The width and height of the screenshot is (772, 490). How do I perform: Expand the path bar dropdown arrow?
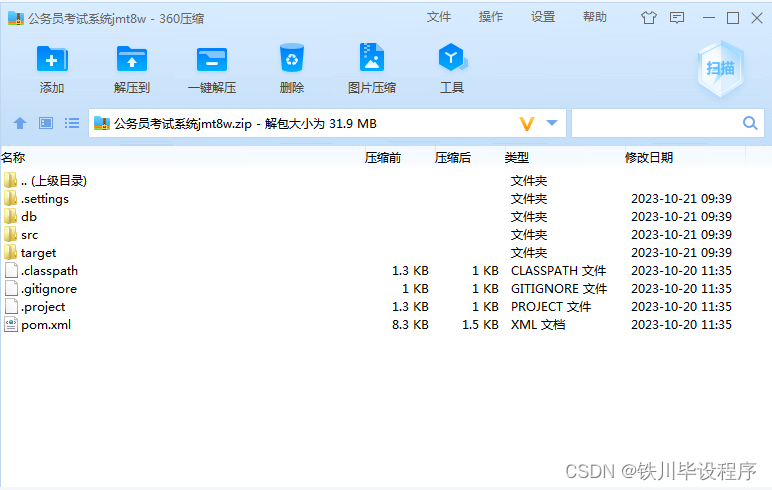[552, 123]
